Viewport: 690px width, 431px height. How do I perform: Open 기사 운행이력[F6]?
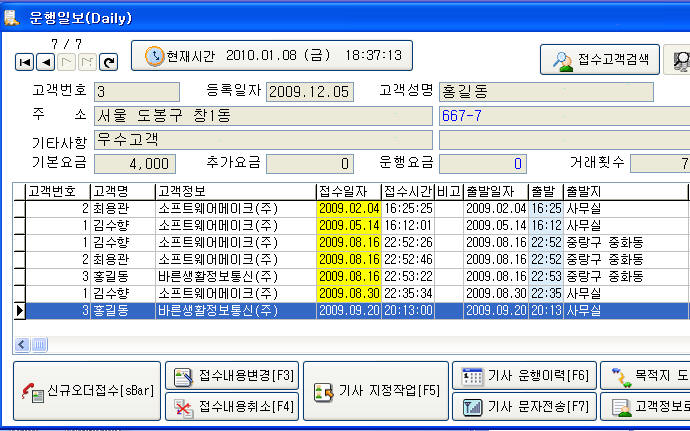(525, 376)
